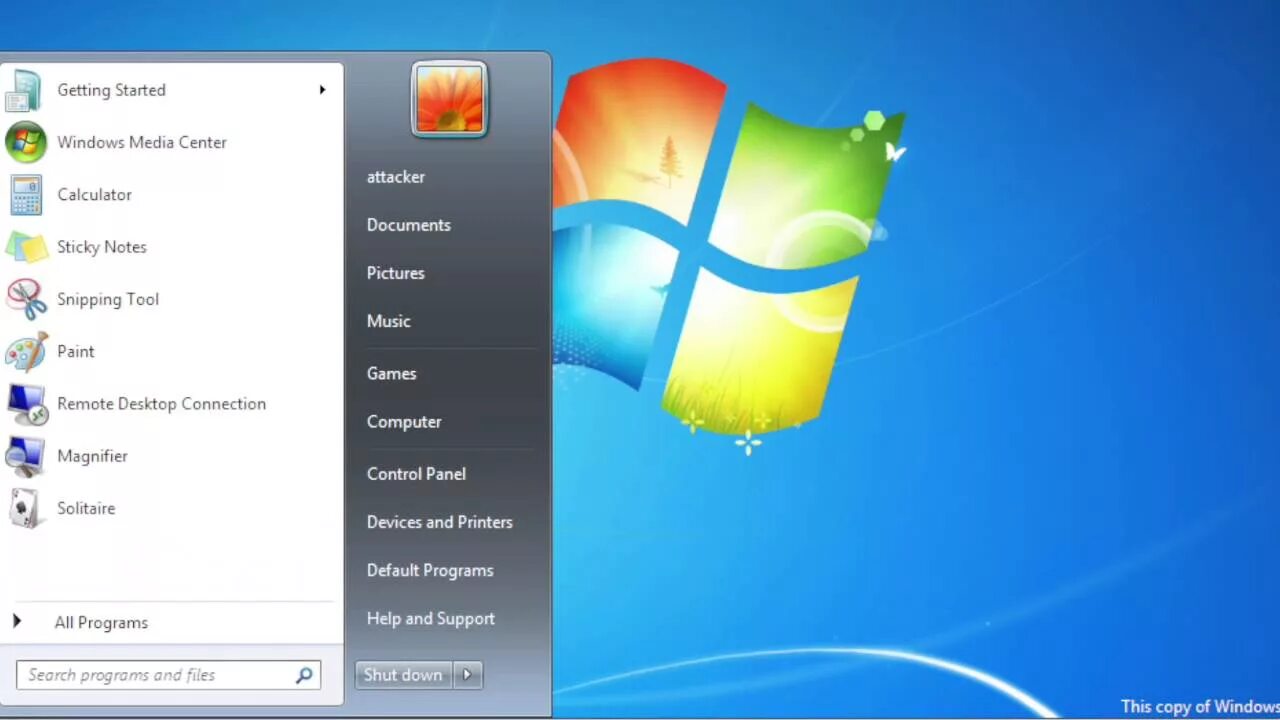Click the user account flower picture

(x=449, y=100)
